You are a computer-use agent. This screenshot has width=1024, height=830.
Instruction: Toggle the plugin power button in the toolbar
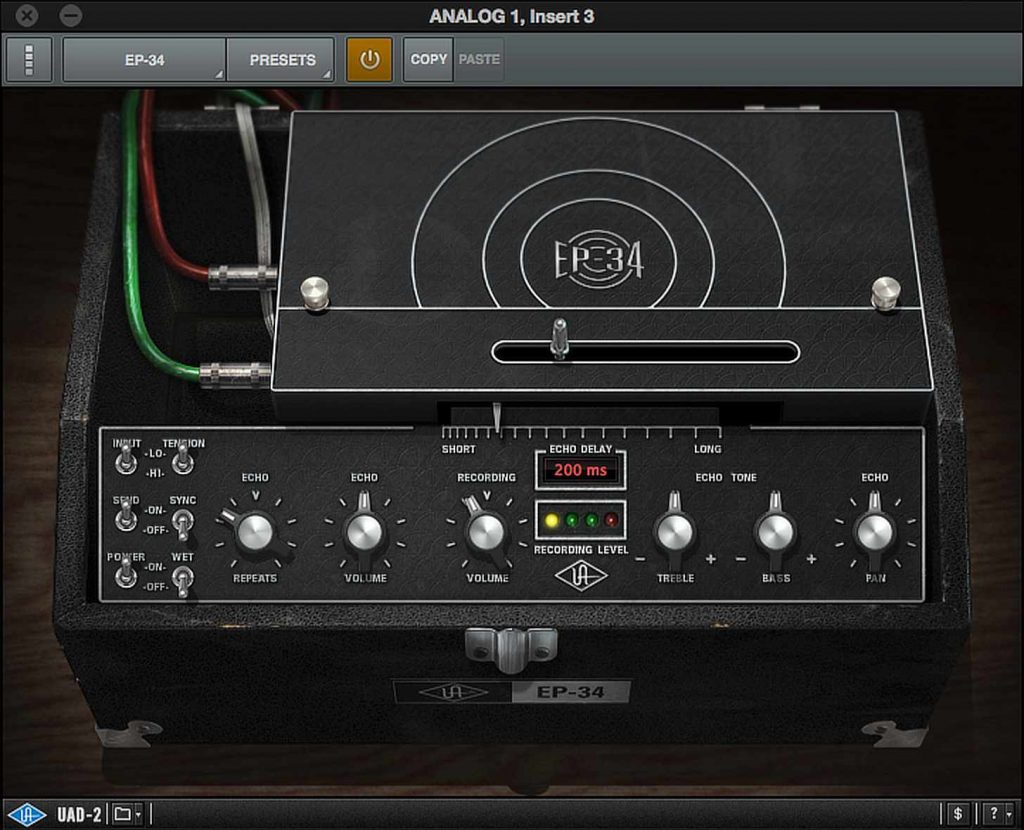pyautogui.click(x=370, y=60)
